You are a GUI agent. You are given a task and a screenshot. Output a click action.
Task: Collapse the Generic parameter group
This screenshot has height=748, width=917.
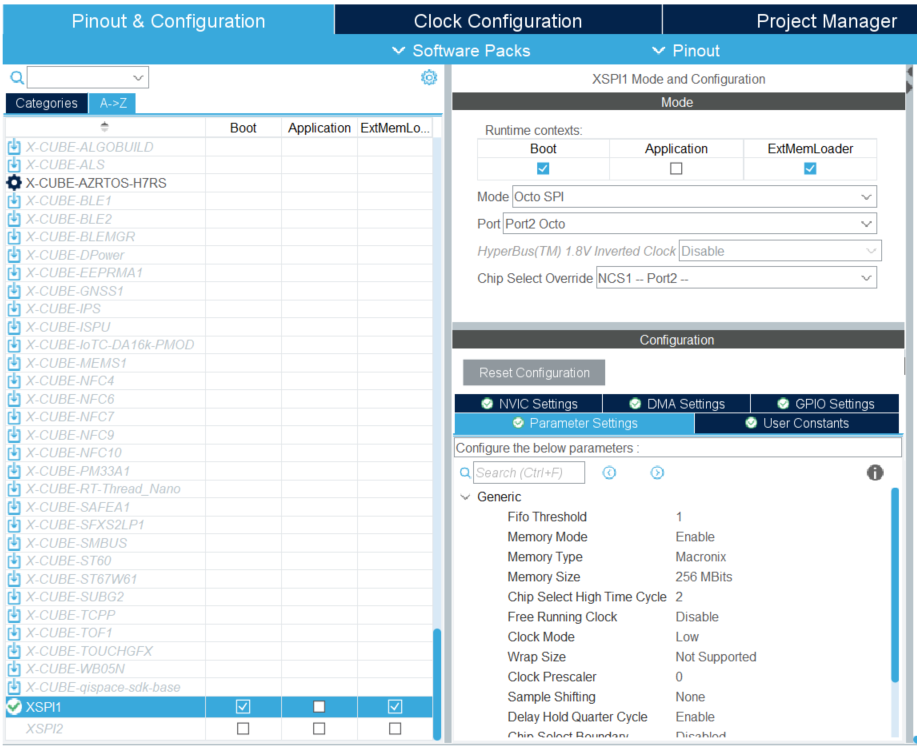point(466,497)
